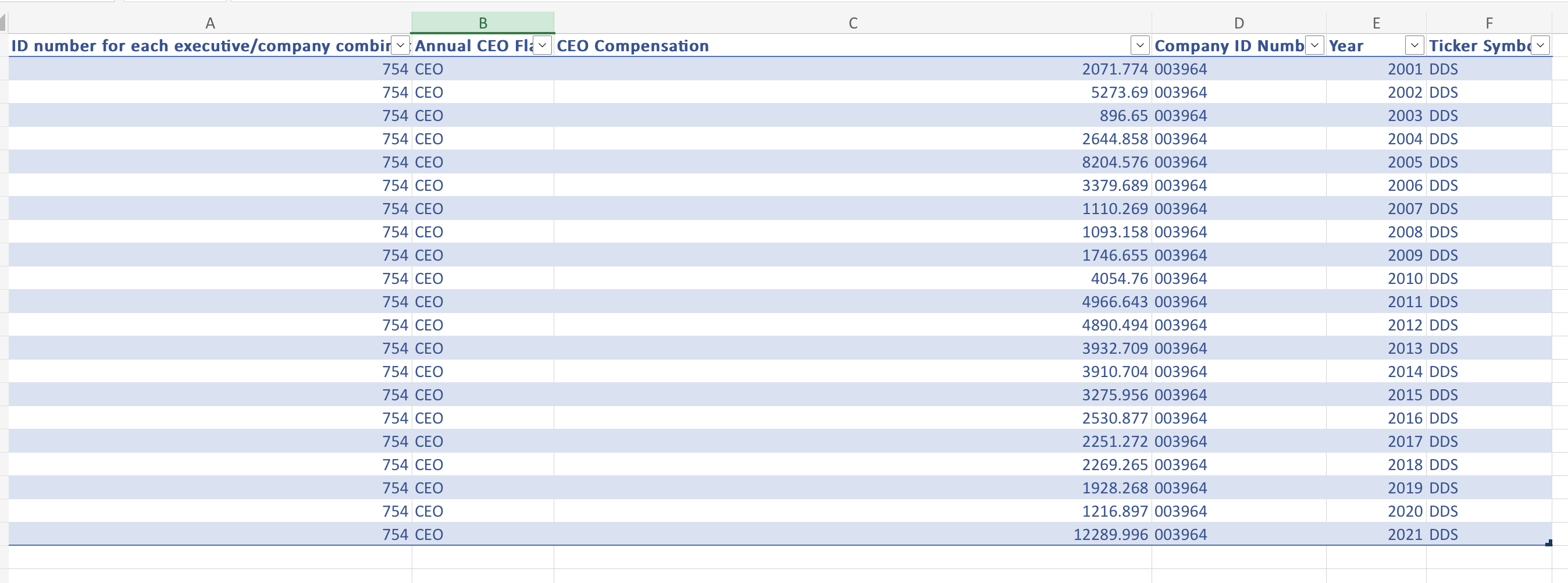Open filter dropdown for CEO Compensation column
1568x583 pixels.
(1140, 45)
